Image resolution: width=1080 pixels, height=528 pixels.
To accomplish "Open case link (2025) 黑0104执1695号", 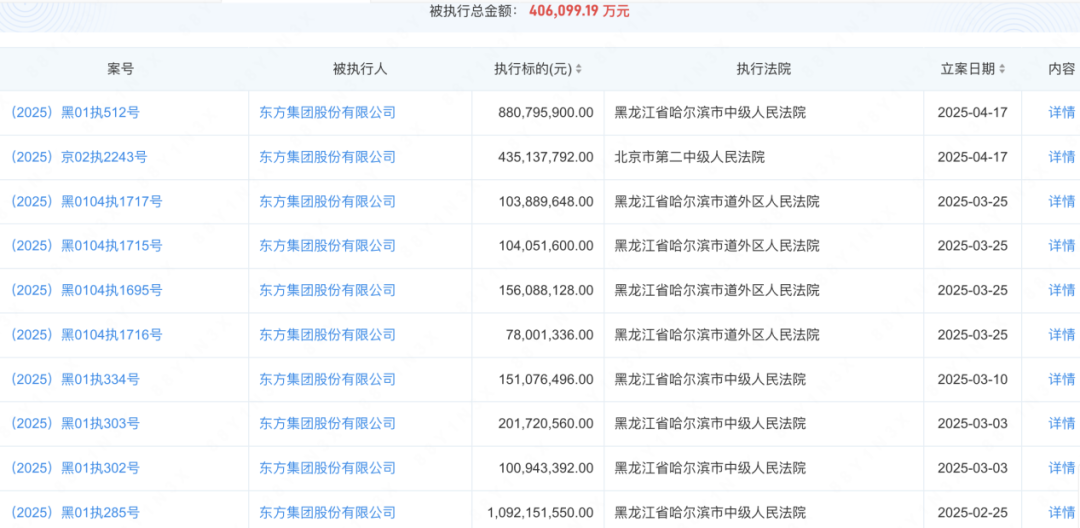I will [x=86, y=290].
